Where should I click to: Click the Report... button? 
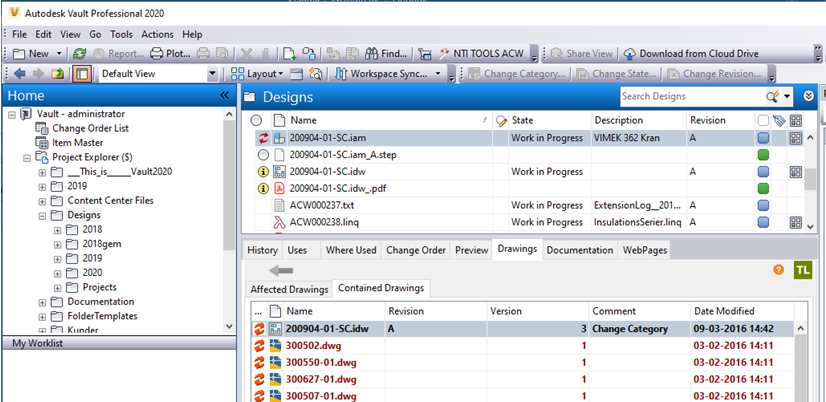pyautogui.click(x=119, y=53)
